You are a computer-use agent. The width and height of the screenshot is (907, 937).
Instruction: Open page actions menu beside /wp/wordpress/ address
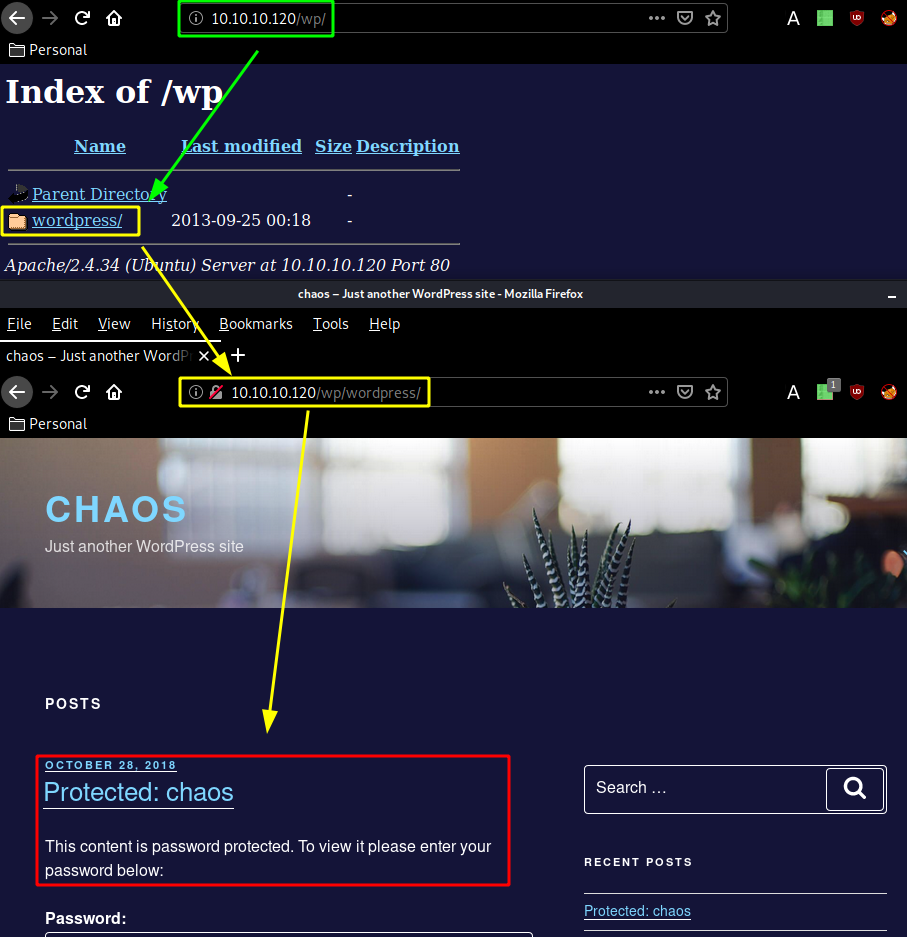657,393
